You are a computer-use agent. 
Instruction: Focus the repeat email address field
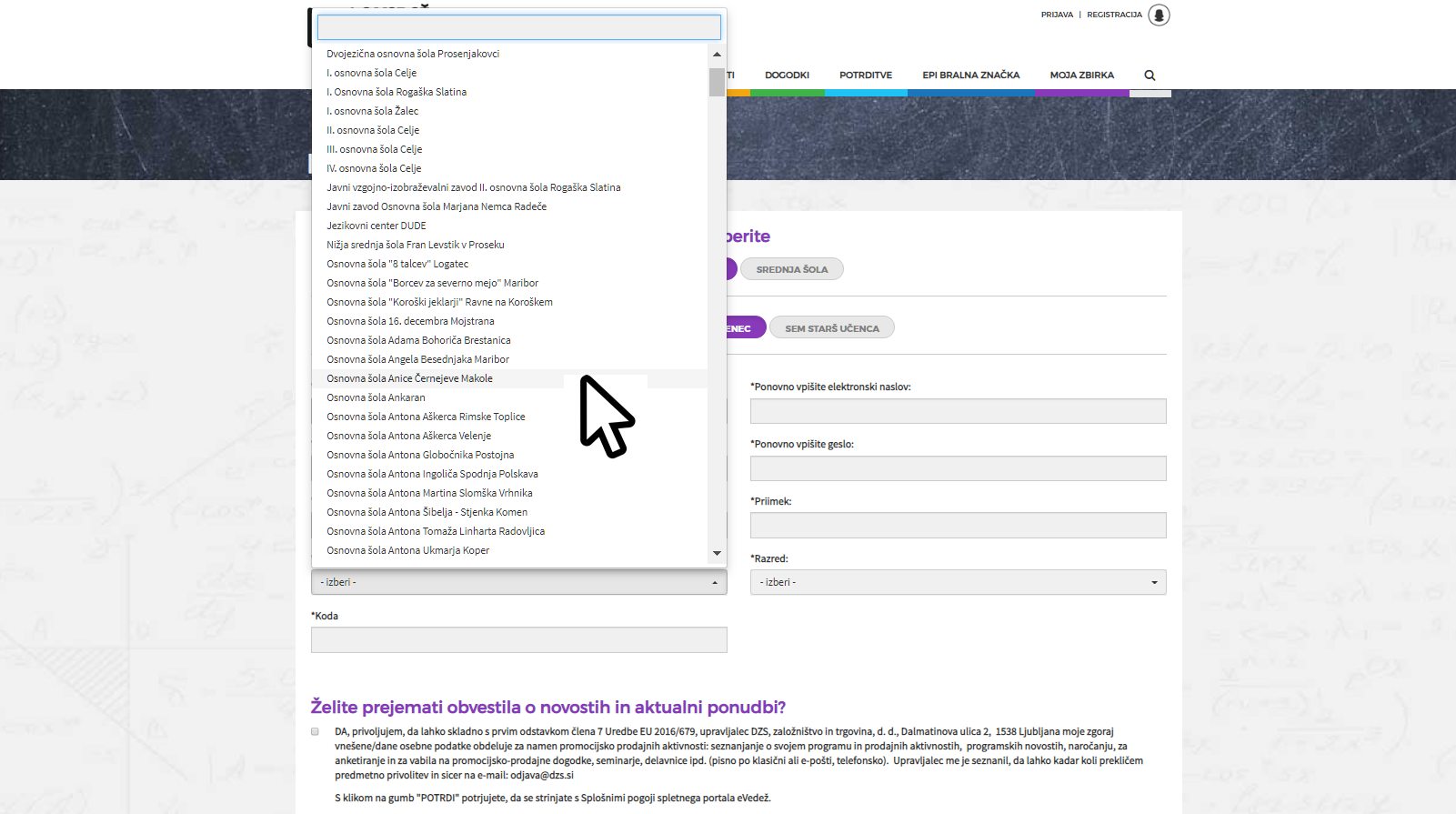[x=958, y=411]
